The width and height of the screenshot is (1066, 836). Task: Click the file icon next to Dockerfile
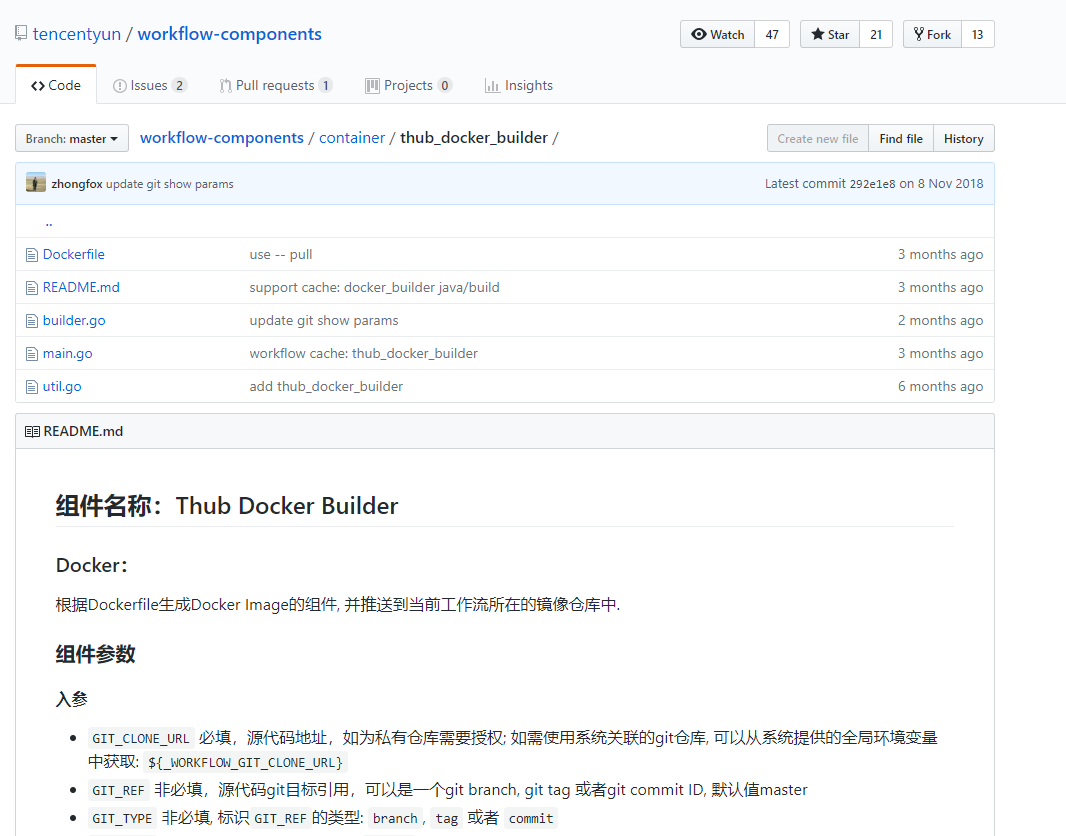click(32, 255)
